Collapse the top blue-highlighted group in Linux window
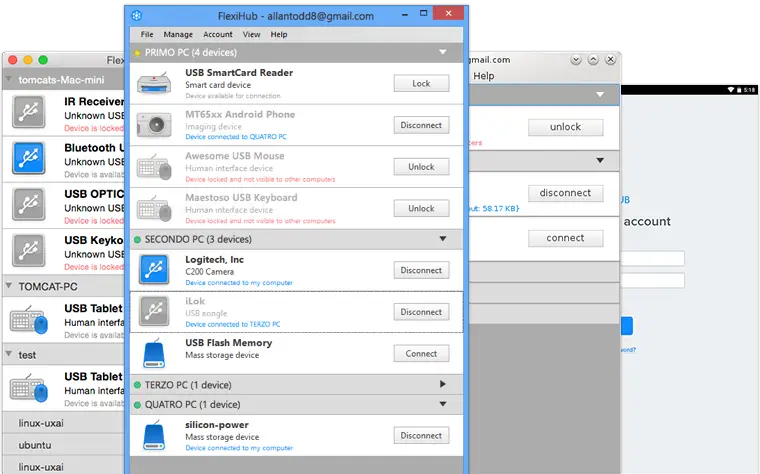 tap(600, 95)
